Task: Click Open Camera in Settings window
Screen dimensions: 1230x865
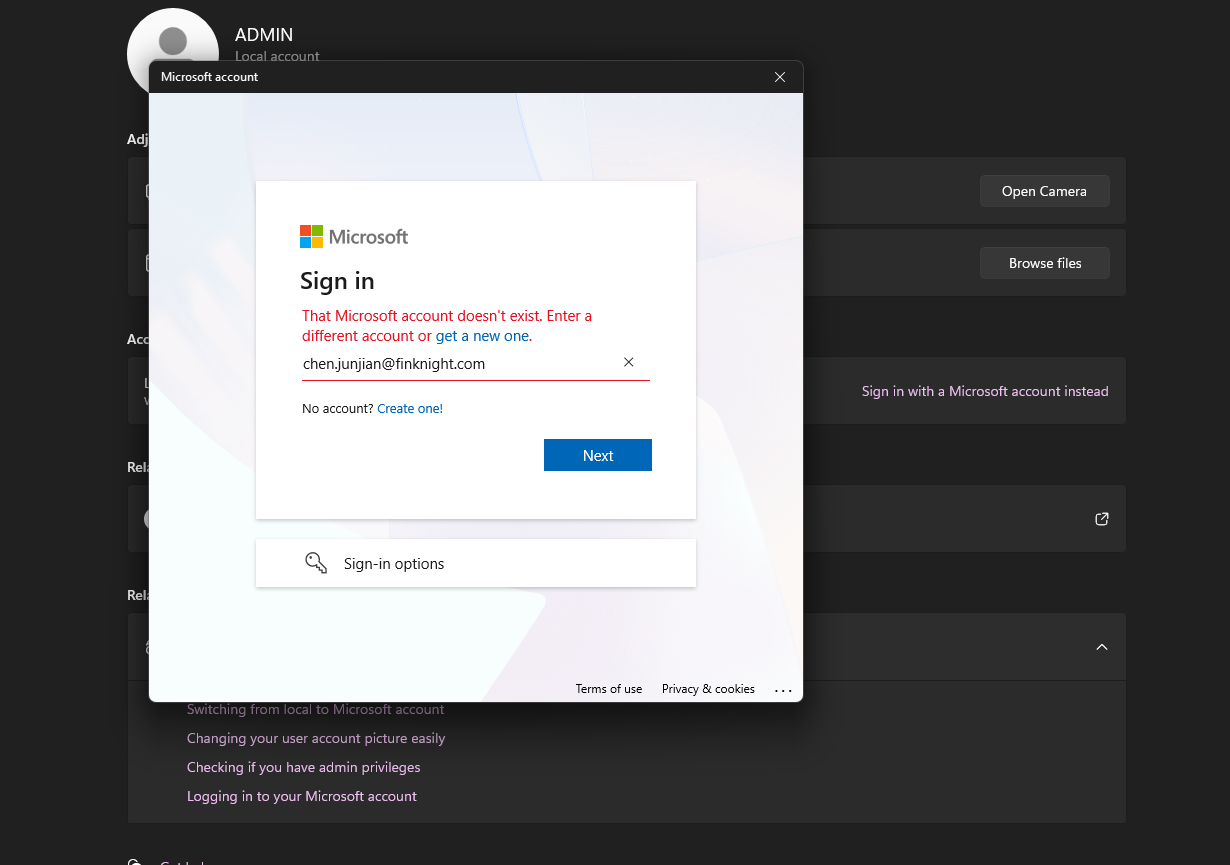Action: [1045, 191]
